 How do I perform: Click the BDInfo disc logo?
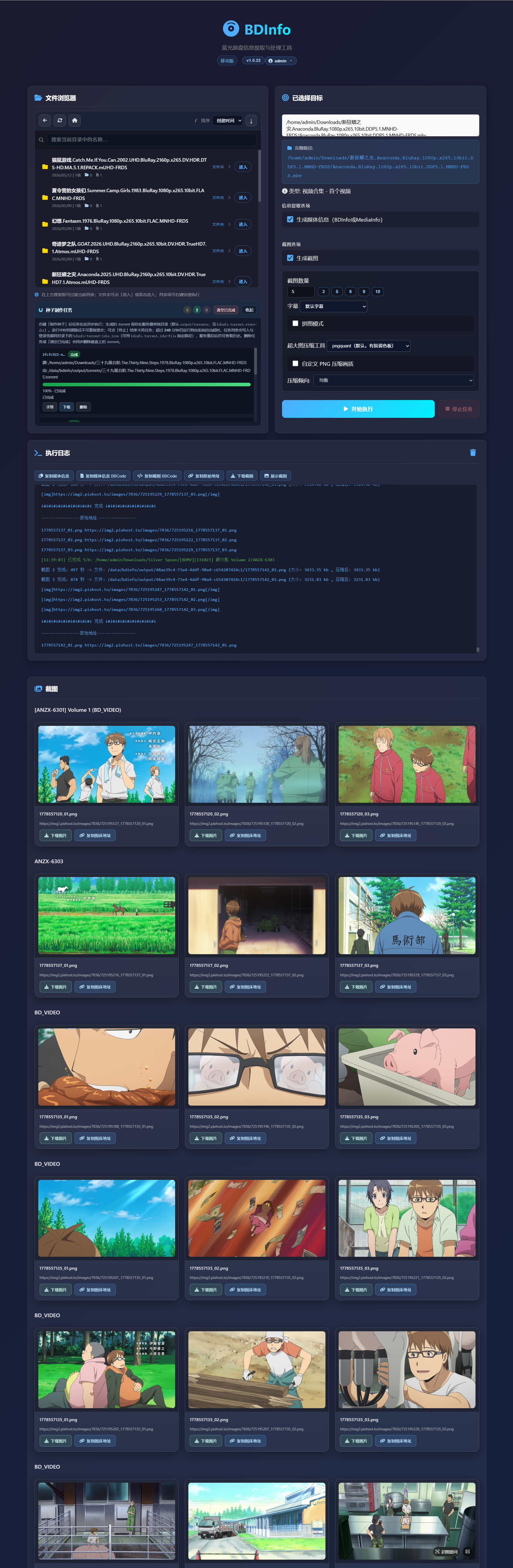point(231,29)
